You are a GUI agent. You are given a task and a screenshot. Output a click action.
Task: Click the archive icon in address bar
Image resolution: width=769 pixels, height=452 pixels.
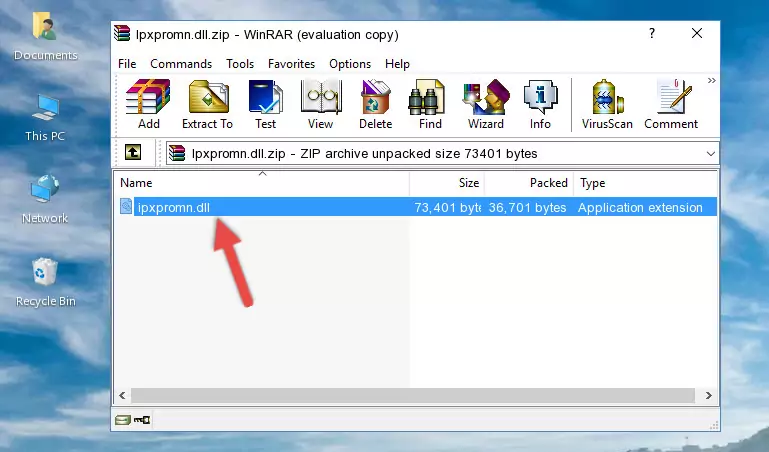tap(177, 153)
